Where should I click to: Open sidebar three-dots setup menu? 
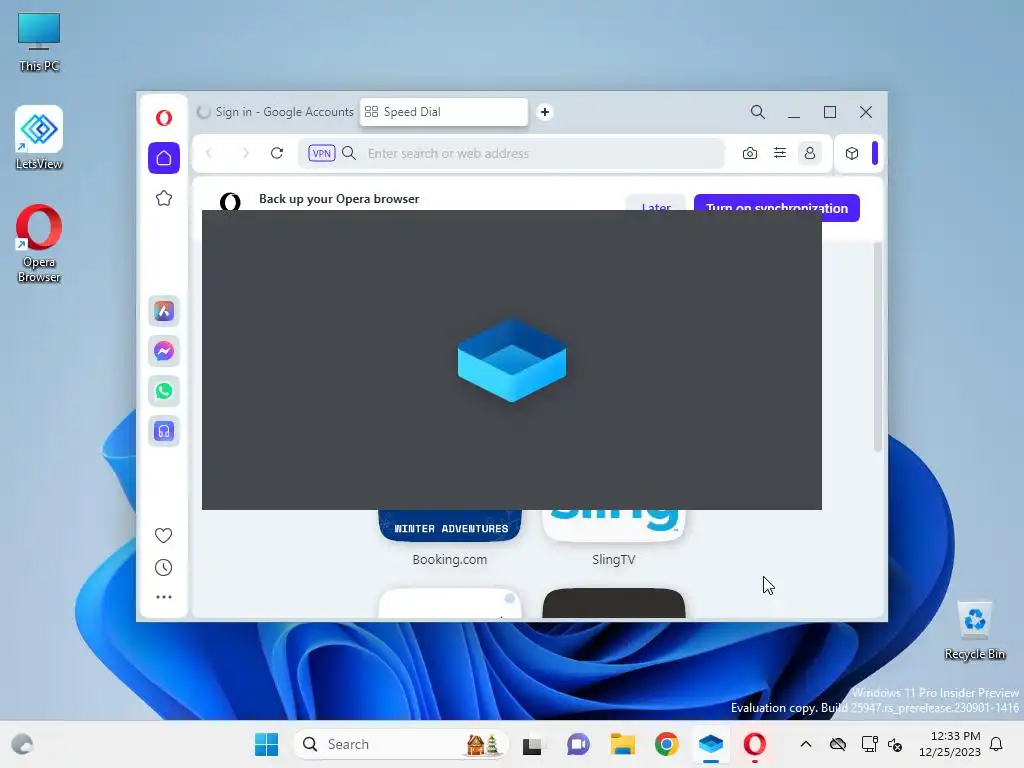(x=163, y=597)
